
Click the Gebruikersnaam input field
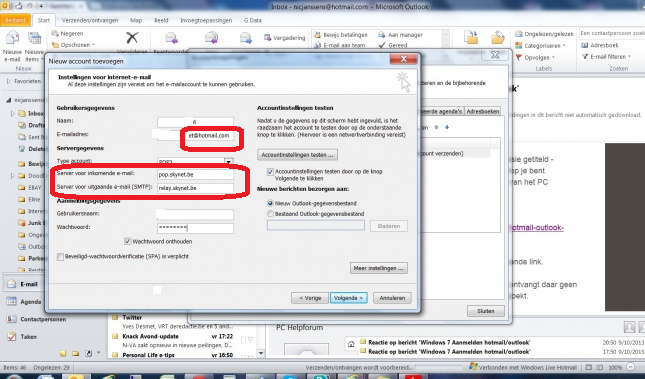point(195,214)
